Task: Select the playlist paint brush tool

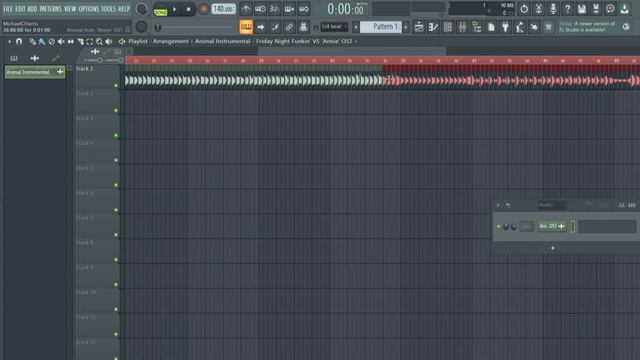Action: 42,41
